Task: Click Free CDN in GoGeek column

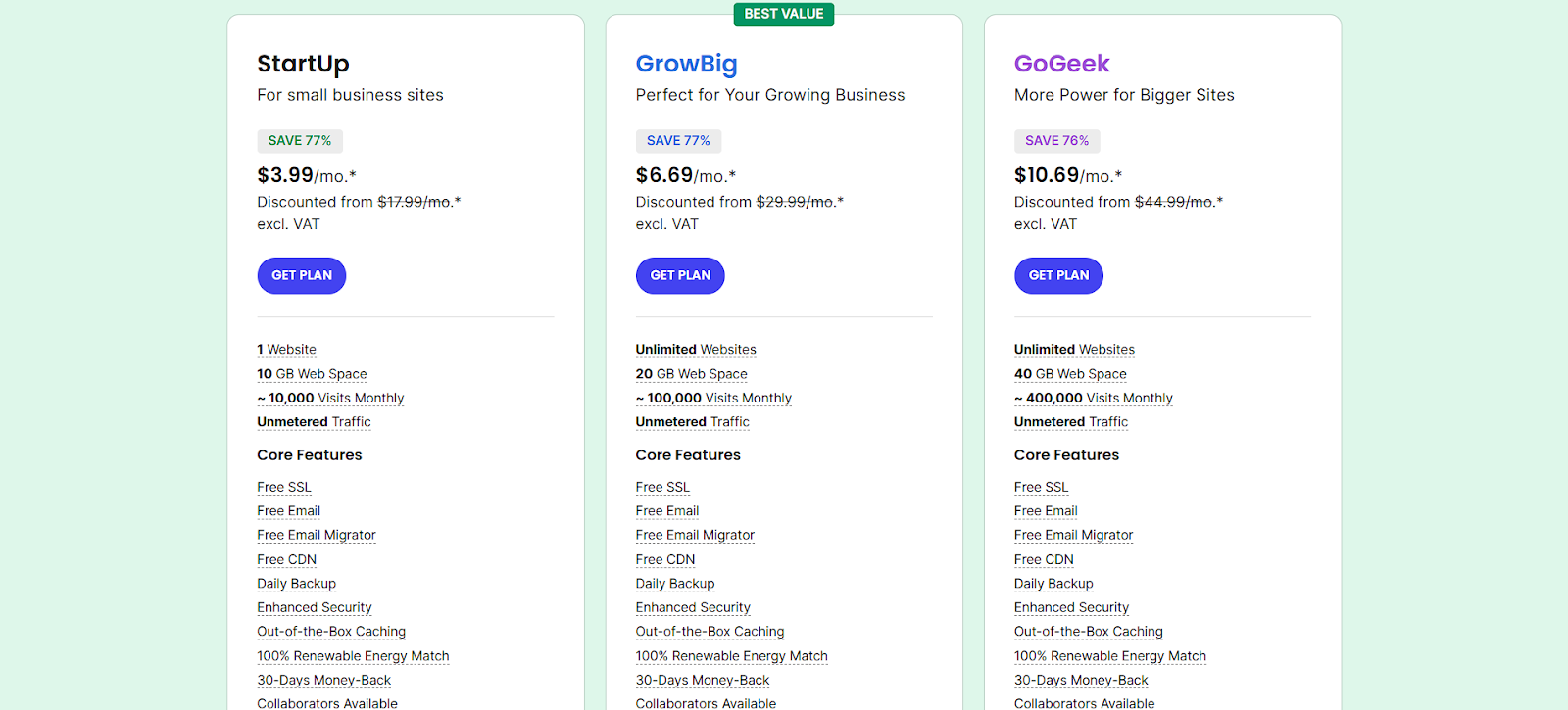Action: tap(1044, 559)
